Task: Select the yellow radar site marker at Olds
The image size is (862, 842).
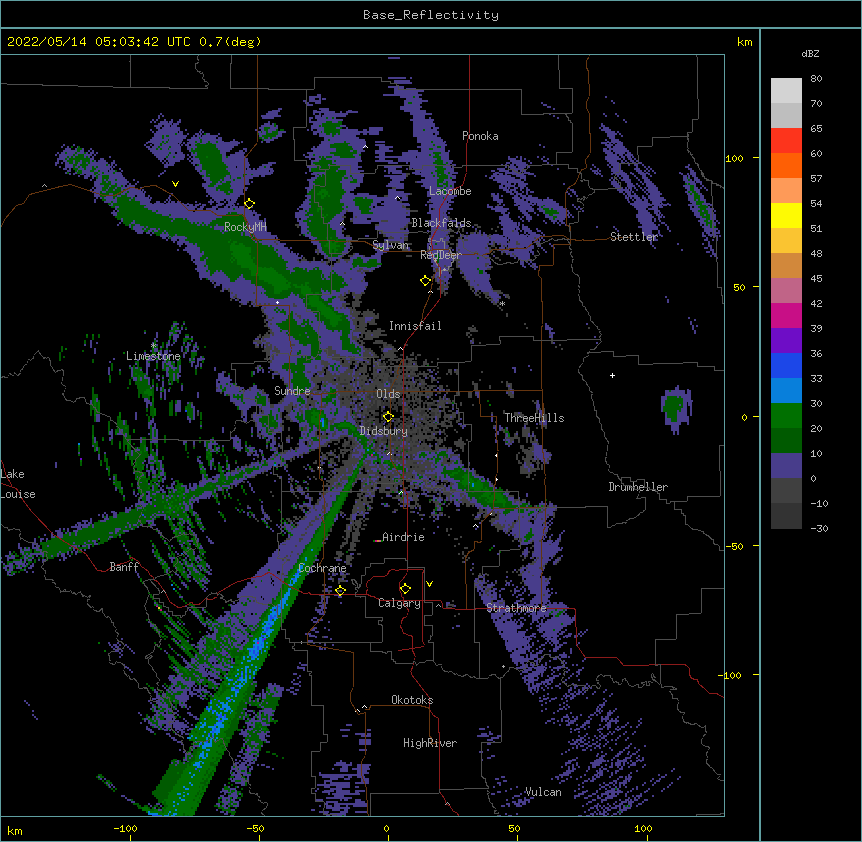Action: click(x=388, y=417)
